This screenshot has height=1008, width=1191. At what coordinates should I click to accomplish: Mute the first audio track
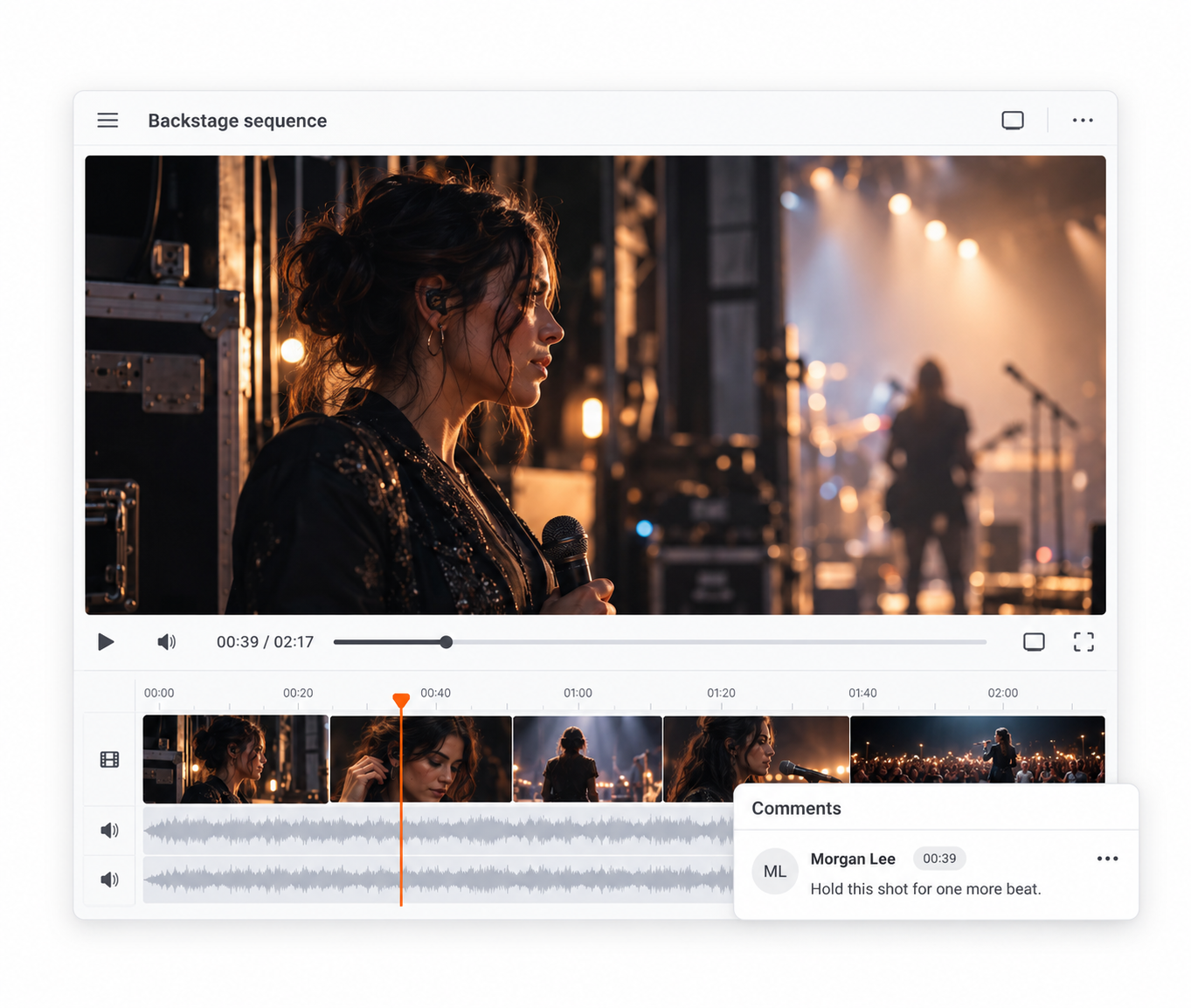(x=109, y=830)
